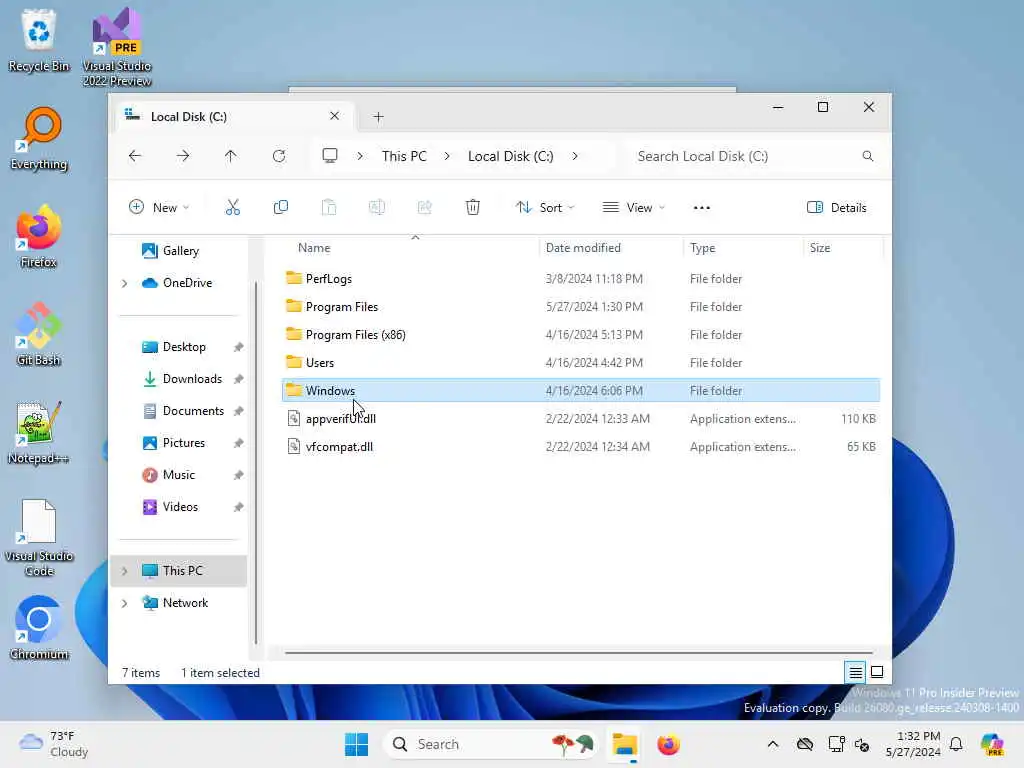The height and width of the screenshot is (768, 1024).
Task: Select the Visual Studio Code desktop shortcut
Action: [39, 538]
